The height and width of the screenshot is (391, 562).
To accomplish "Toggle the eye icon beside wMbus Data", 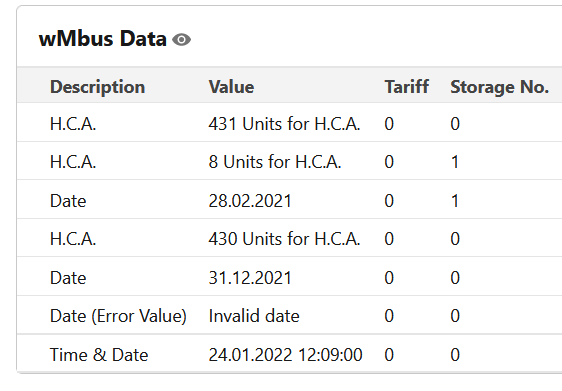I will pyautogui.click(x=181, y=39).
